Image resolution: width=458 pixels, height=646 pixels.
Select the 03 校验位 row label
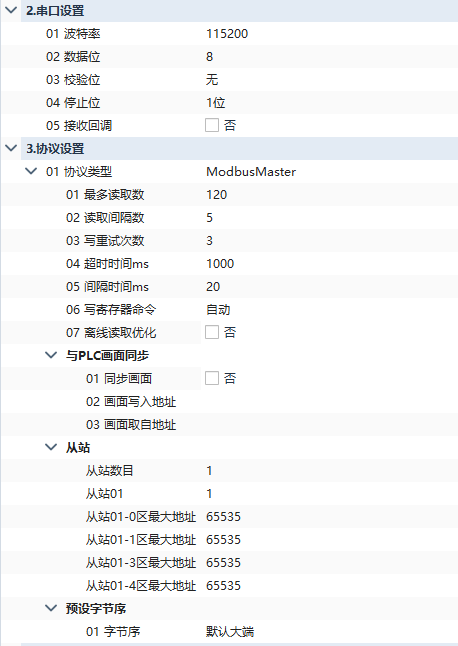click(73, 80)
